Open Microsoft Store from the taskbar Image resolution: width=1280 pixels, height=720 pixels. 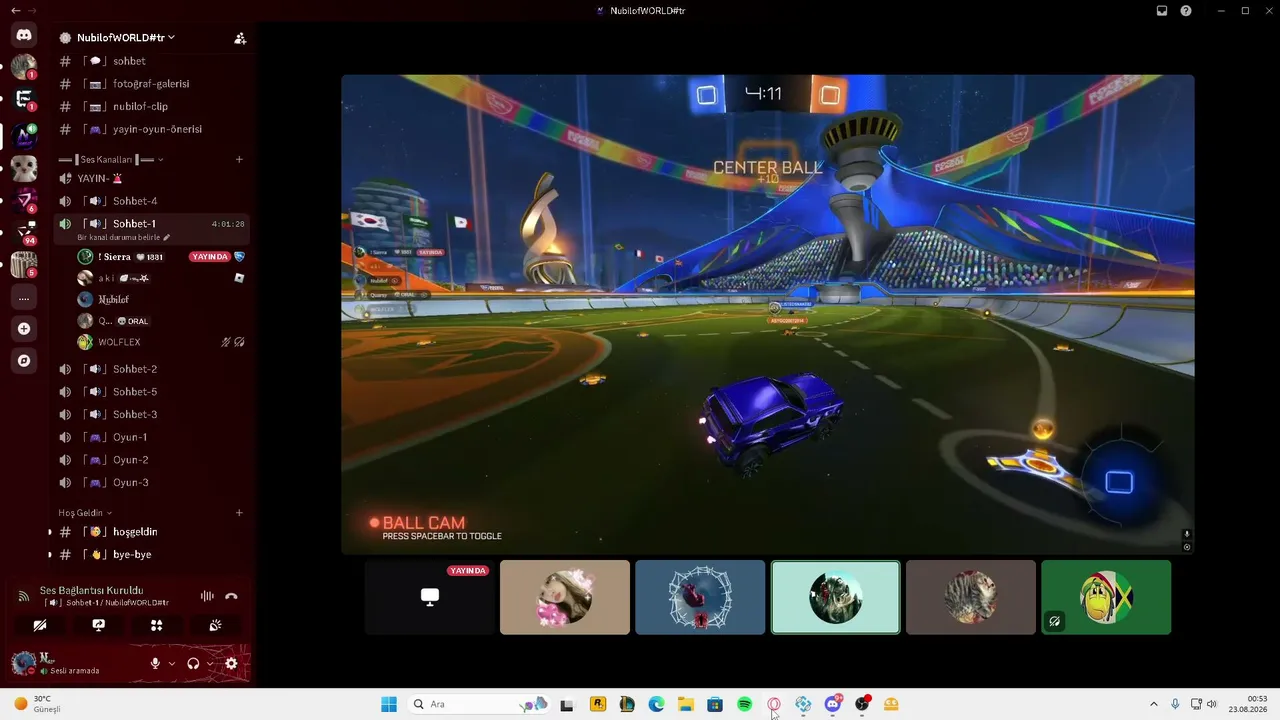point(715,704)
